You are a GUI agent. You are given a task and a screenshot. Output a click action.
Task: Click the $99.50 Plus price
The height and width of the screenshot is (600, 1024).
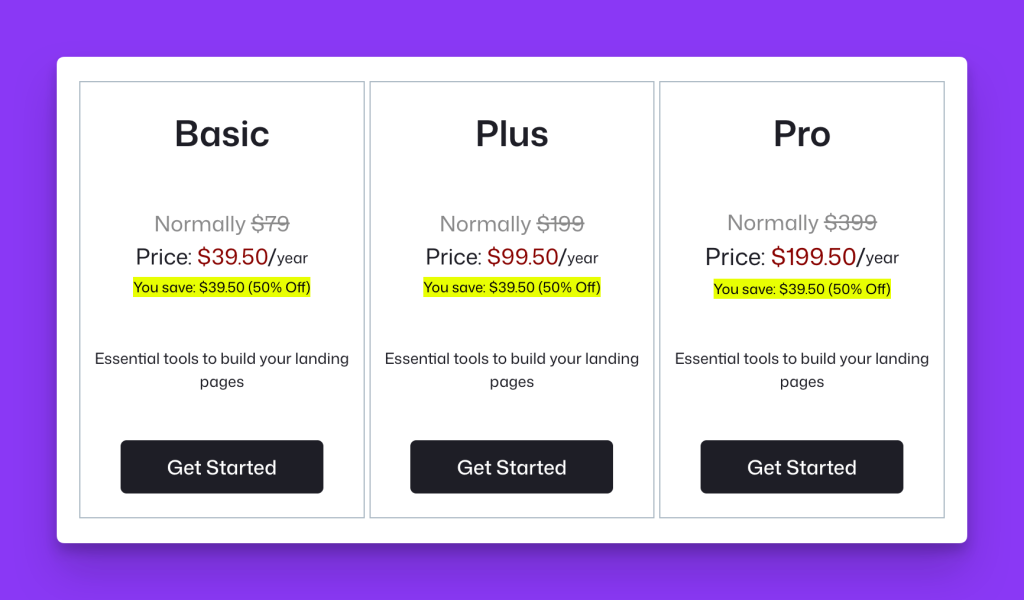[522, 257]
